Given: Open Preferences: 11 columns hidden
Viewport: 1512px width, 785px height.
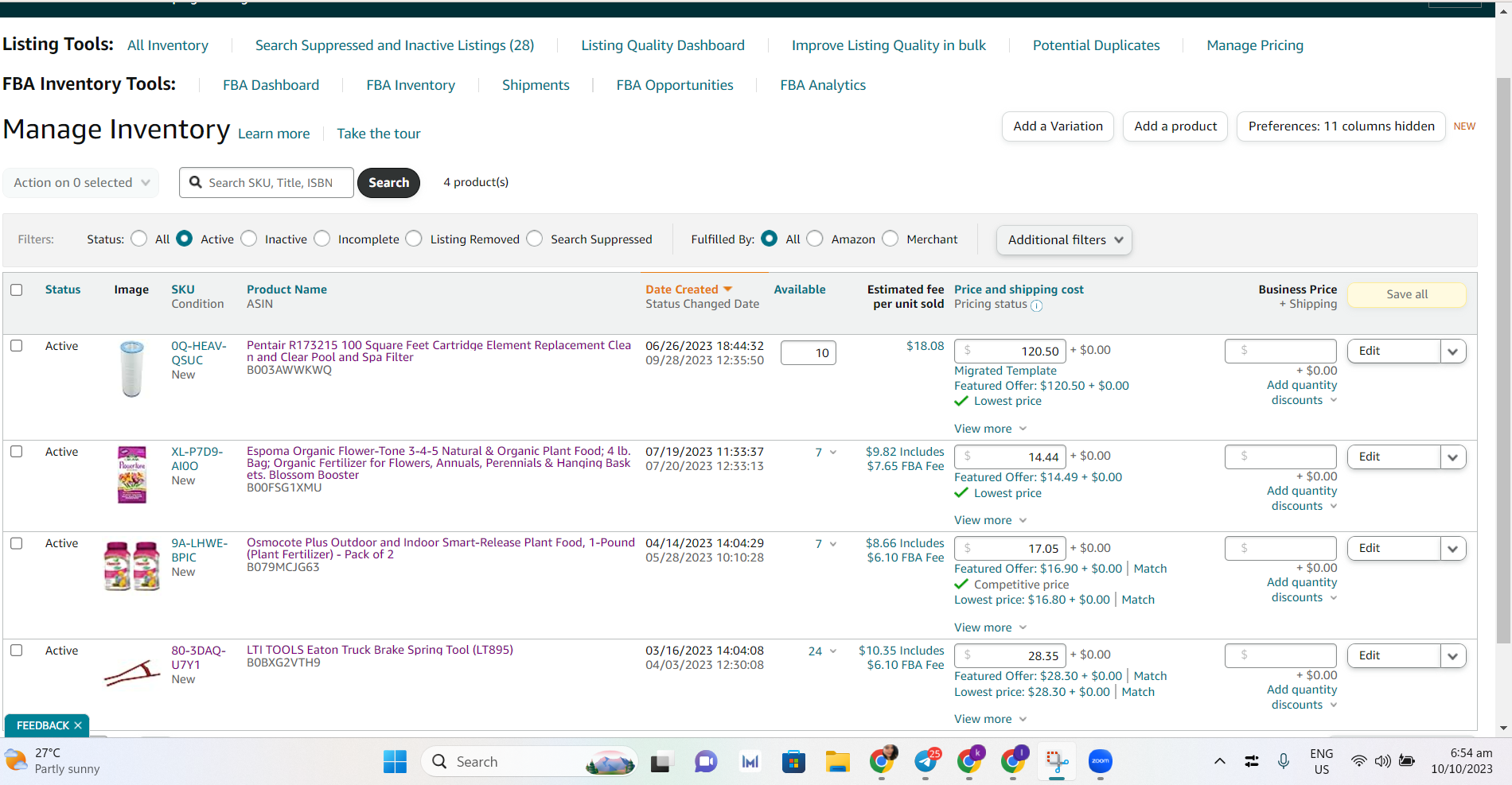Looking at the screenshot, I should click(1341, 126).
